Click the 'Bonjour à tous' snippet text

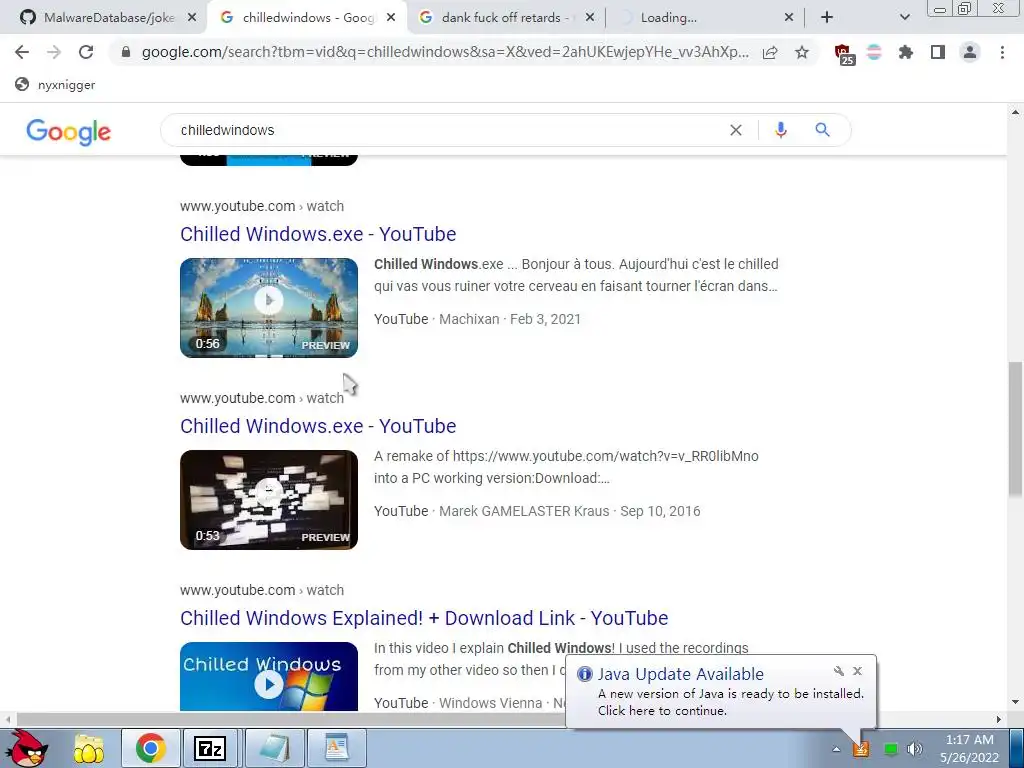(576, 275)
